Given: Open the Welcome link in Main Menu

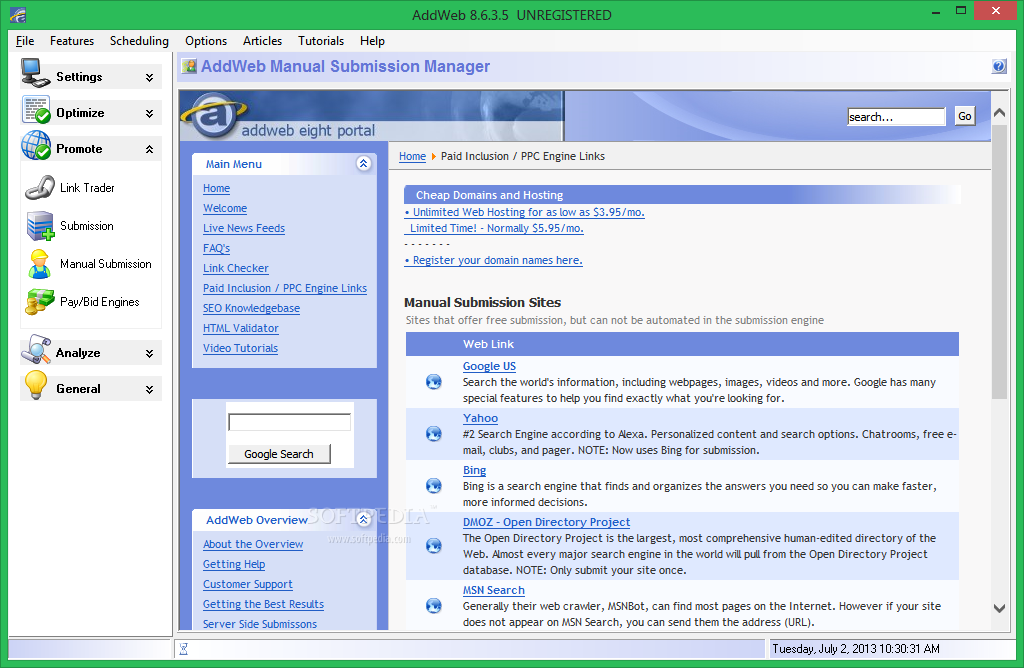Looking at the screenshot, I should click(x=225, y=208).
